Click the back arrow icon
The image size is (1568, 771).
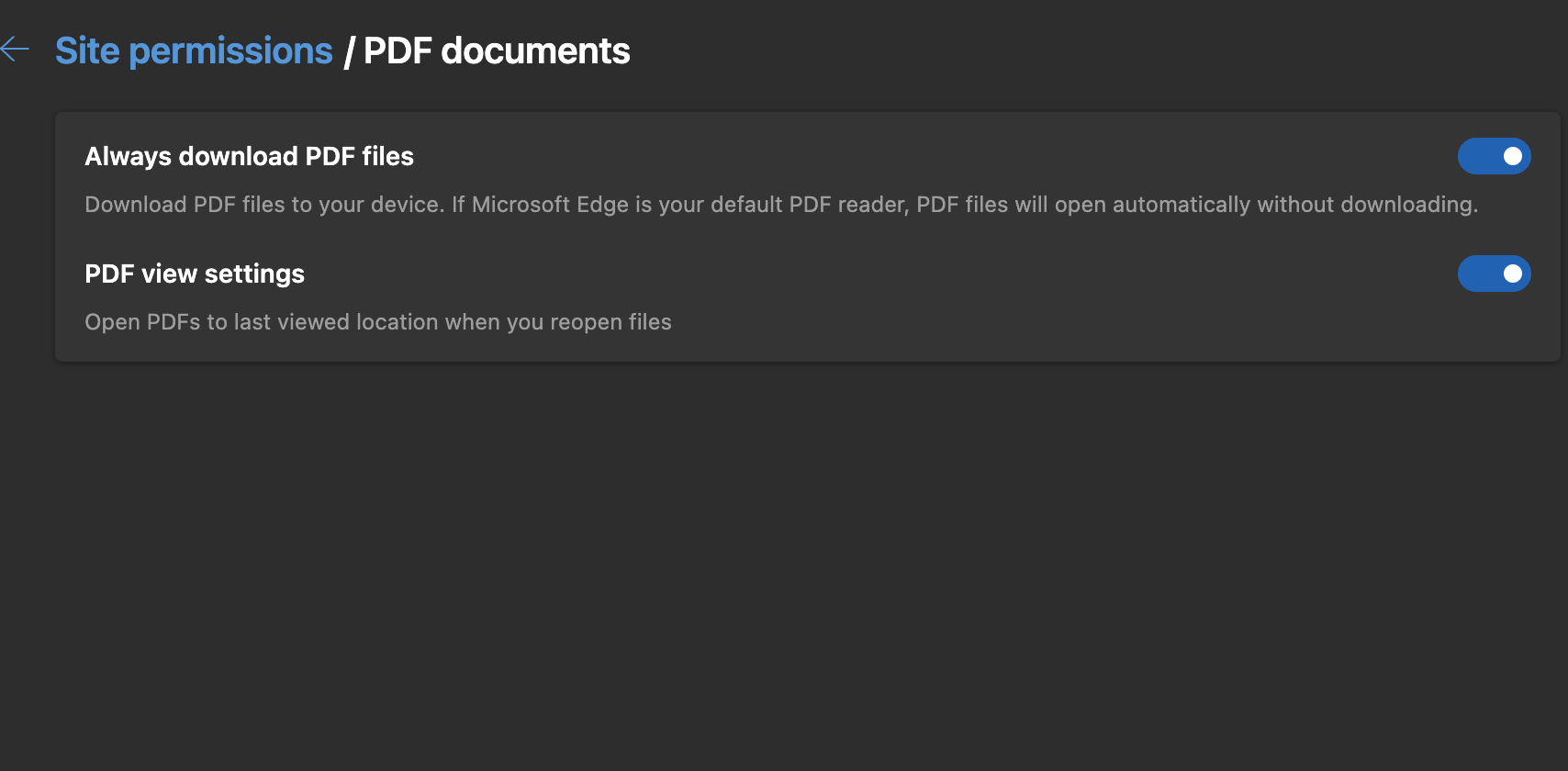15,50
